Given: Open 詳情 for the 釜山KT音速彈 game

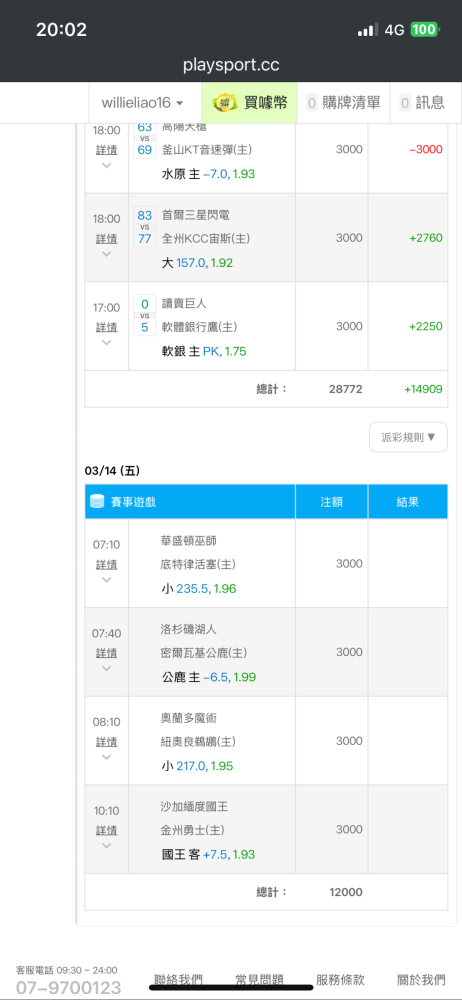Looking at the screenshot, I should (107, 150).
